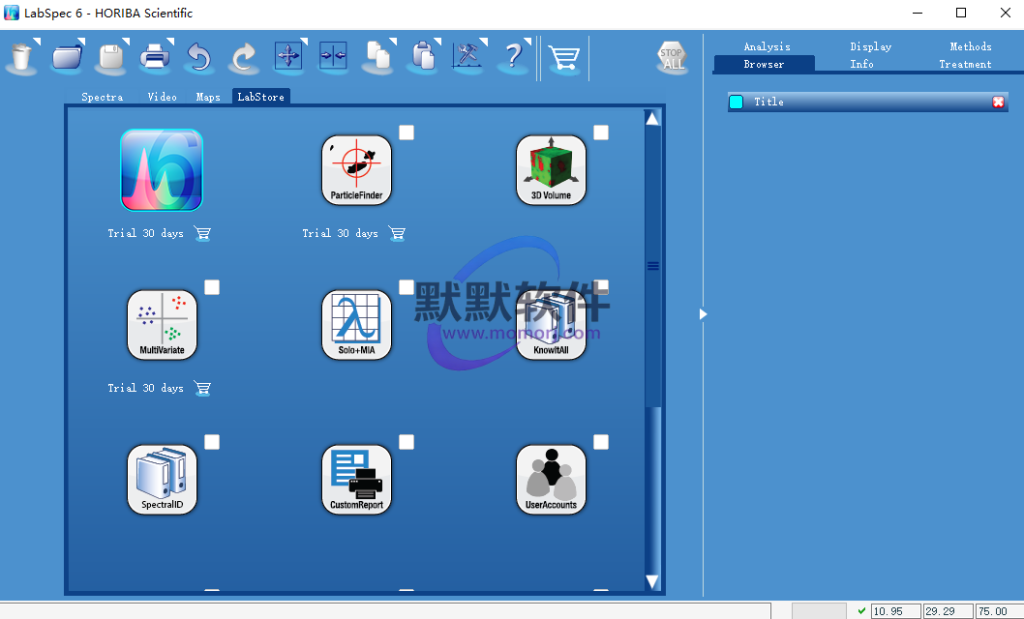
Task: Click the LabStore scrollbar up arrow
Action: point(652,118)
